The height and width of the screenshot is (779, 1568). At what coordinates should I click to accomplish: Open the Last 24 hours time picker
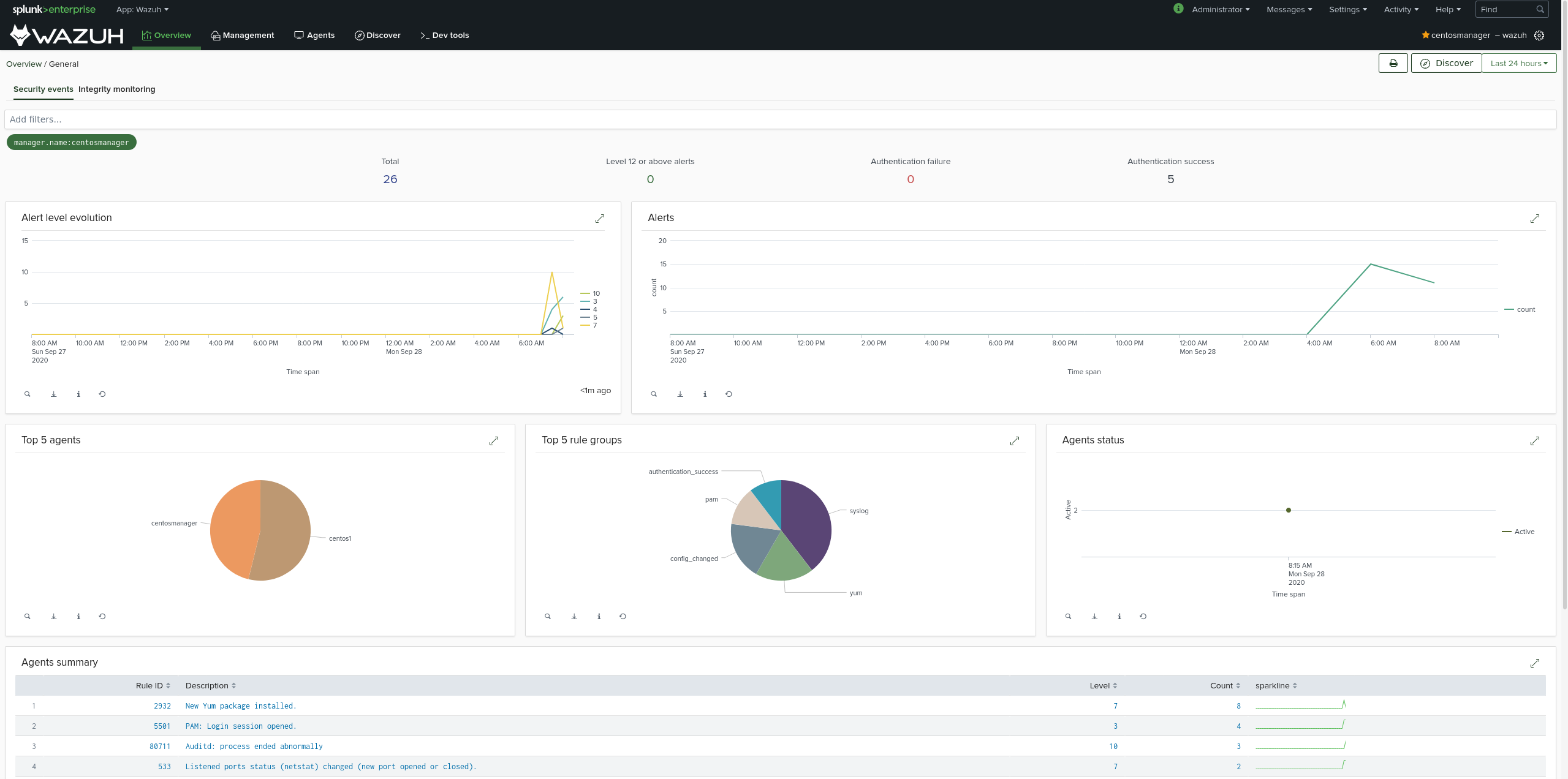coord(1519,62)
